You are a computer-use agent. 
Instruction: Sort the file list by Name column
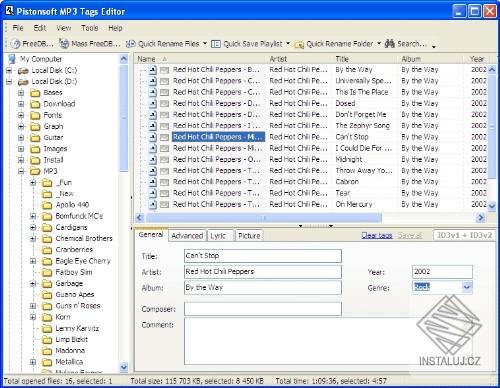201,59
